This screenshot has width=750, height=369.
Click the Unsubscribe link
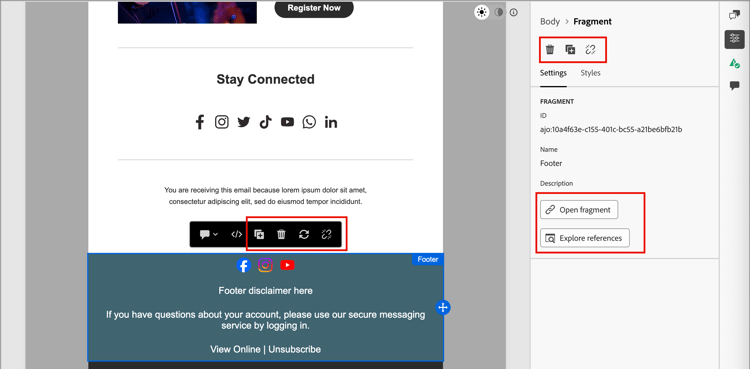coord(295,349)
